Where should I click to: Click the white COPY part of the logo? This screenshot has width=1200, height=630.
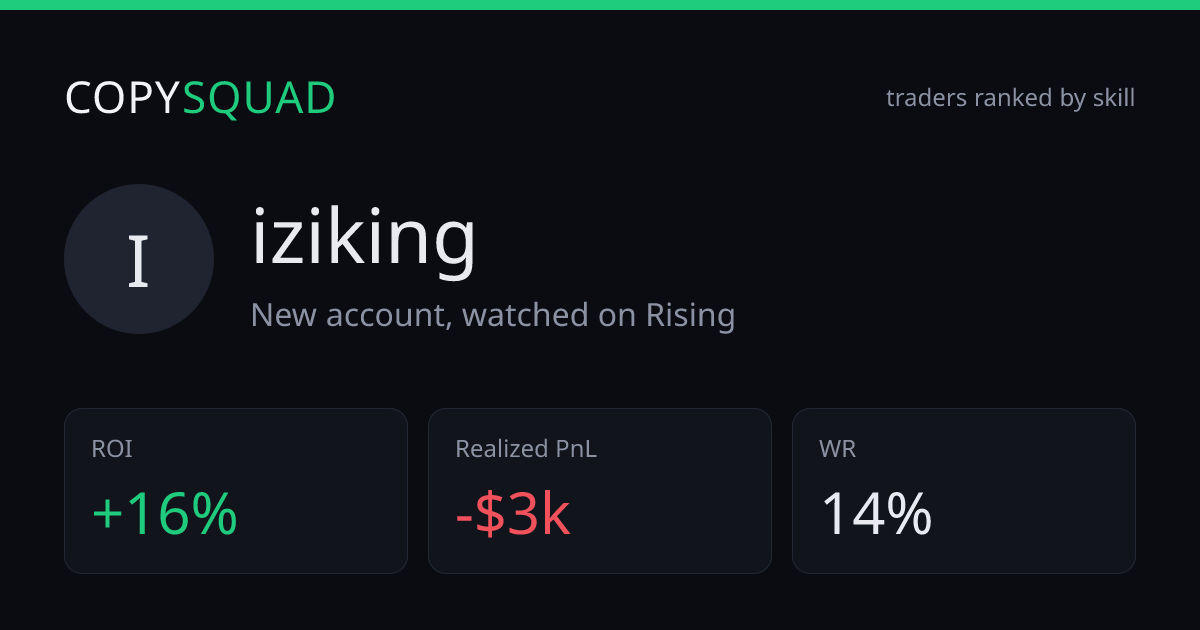click(123, 98)
